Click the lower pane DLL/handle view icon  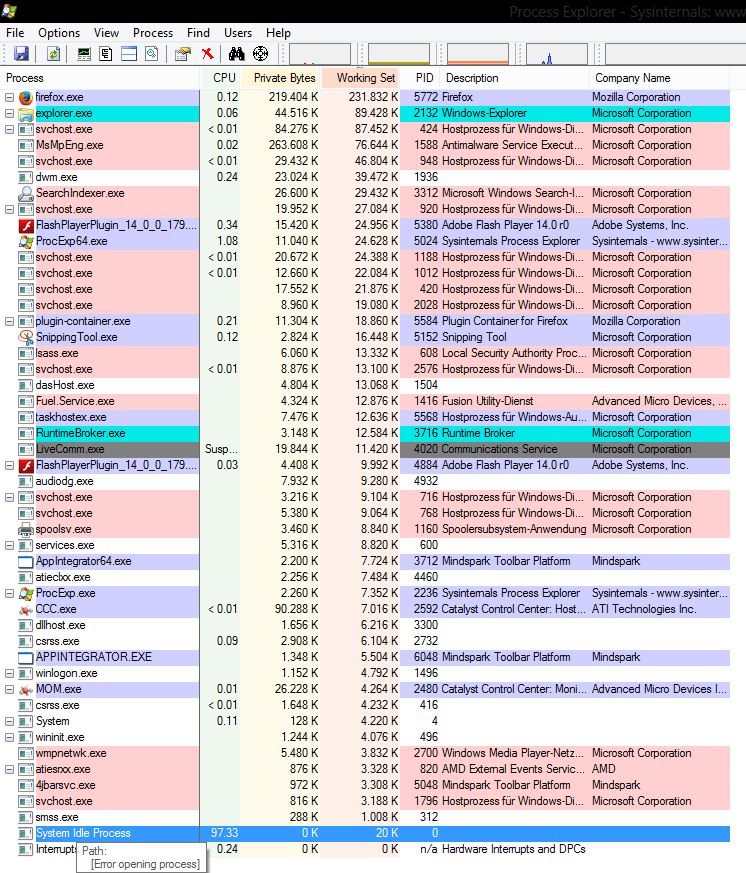[151, 54]
